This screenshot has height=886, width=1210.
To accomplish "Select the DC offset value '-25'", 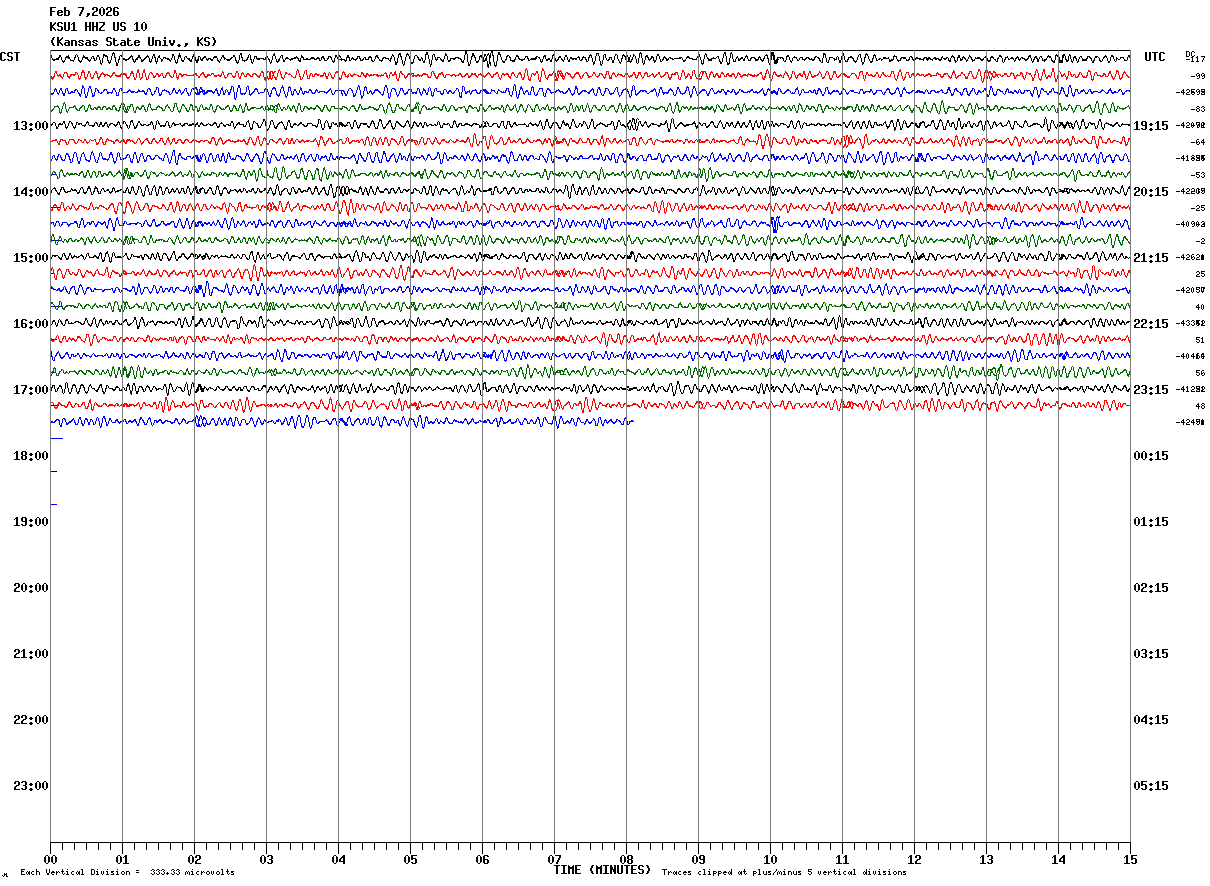I will [1197, 208].
